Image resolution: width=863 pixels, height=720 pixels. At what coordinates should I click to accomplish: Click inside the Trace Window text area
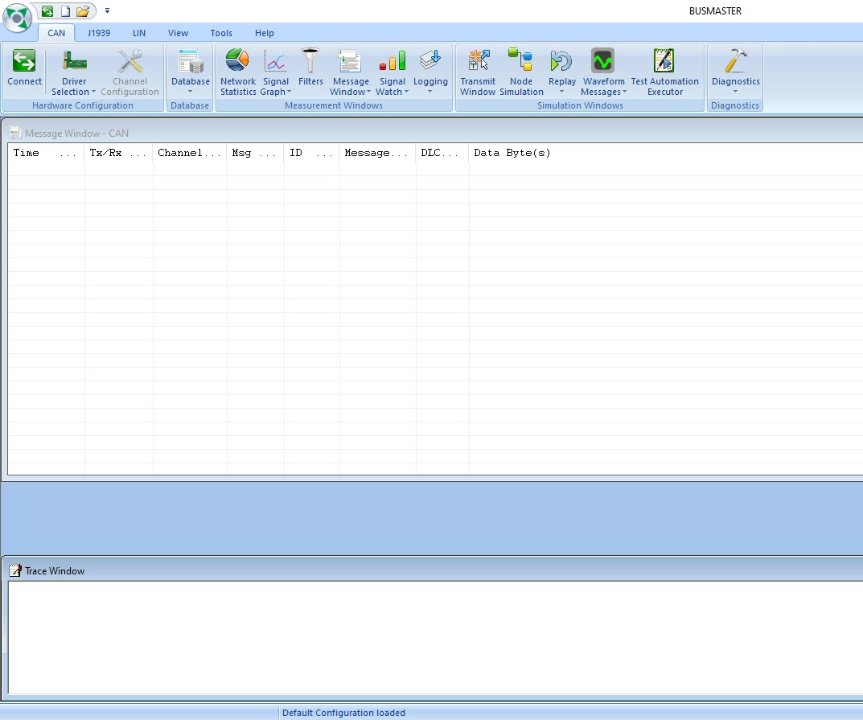pyautogui.click(x=435, y=637)
